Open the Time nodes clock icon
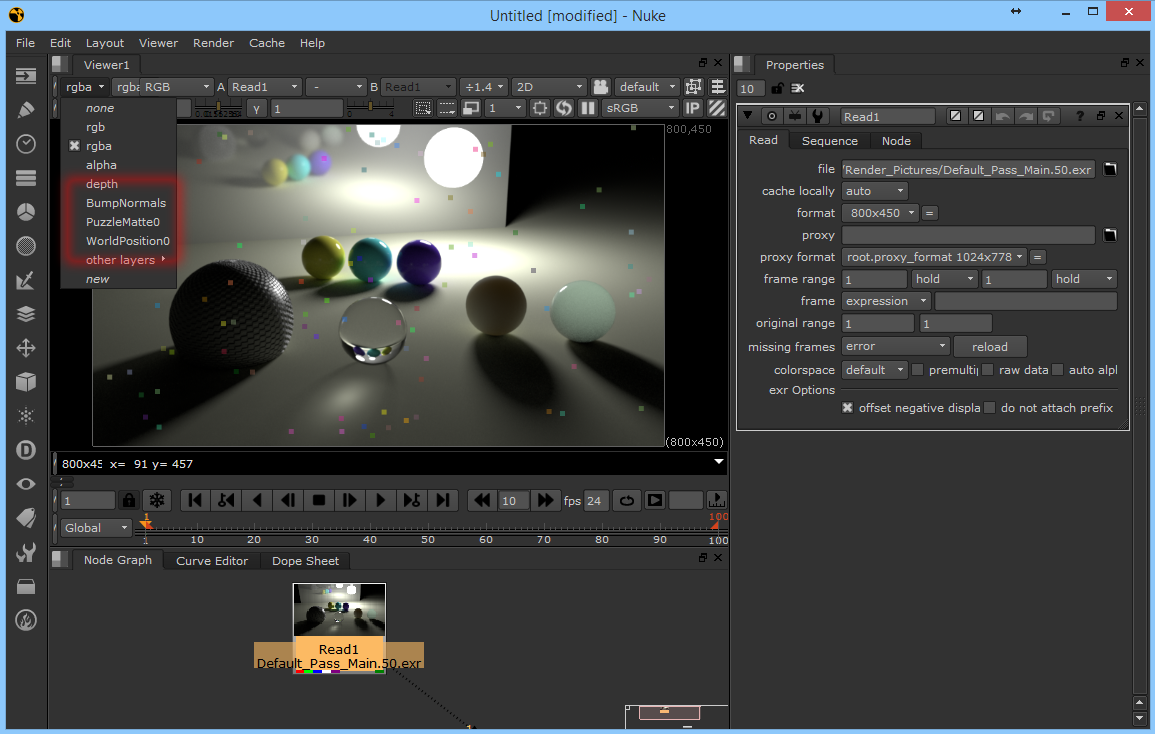The height and width of the screenshot is (734, 1155). point(26,144)
